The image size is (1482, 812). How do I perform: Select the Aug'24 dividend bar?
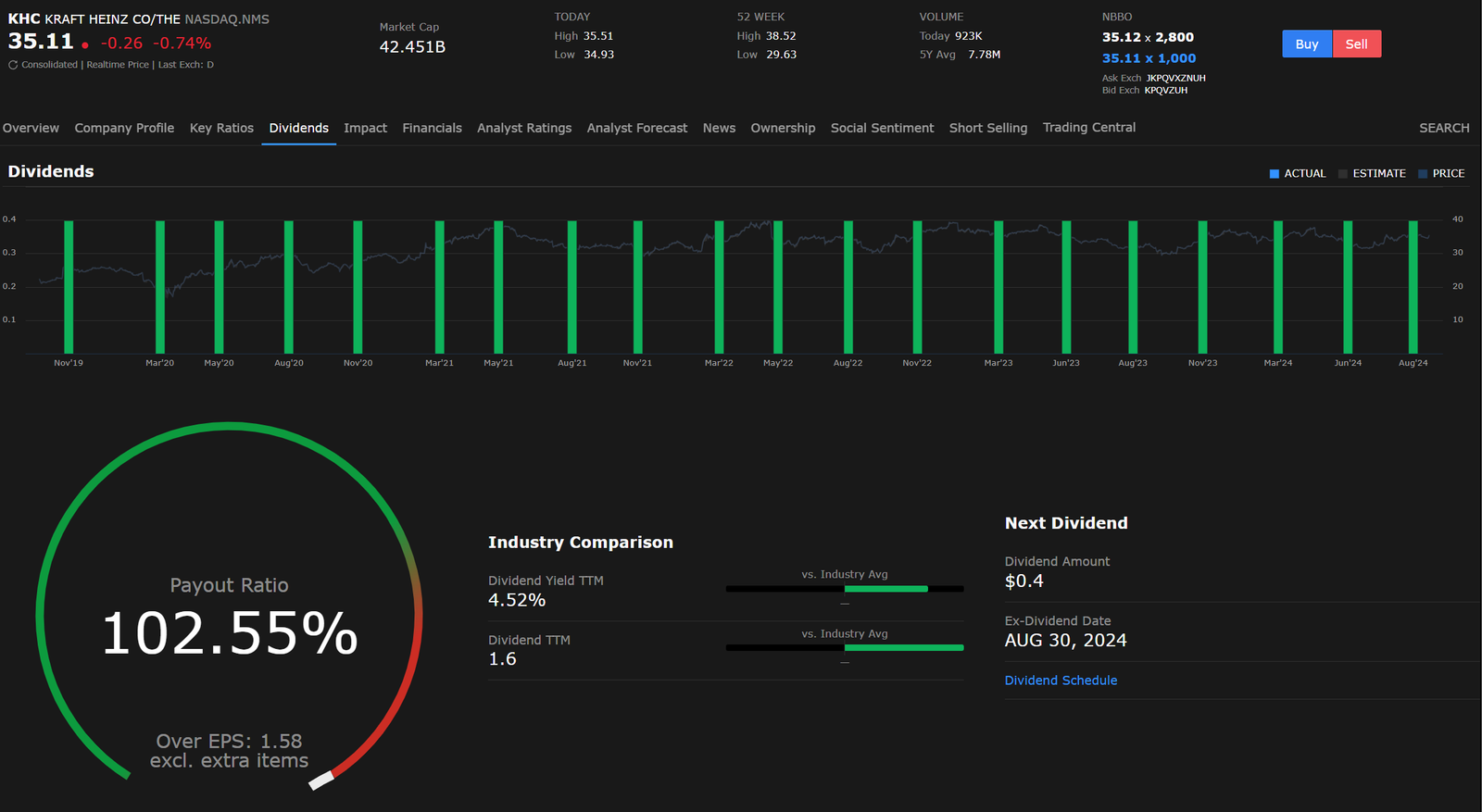[x=1413, y=287]
